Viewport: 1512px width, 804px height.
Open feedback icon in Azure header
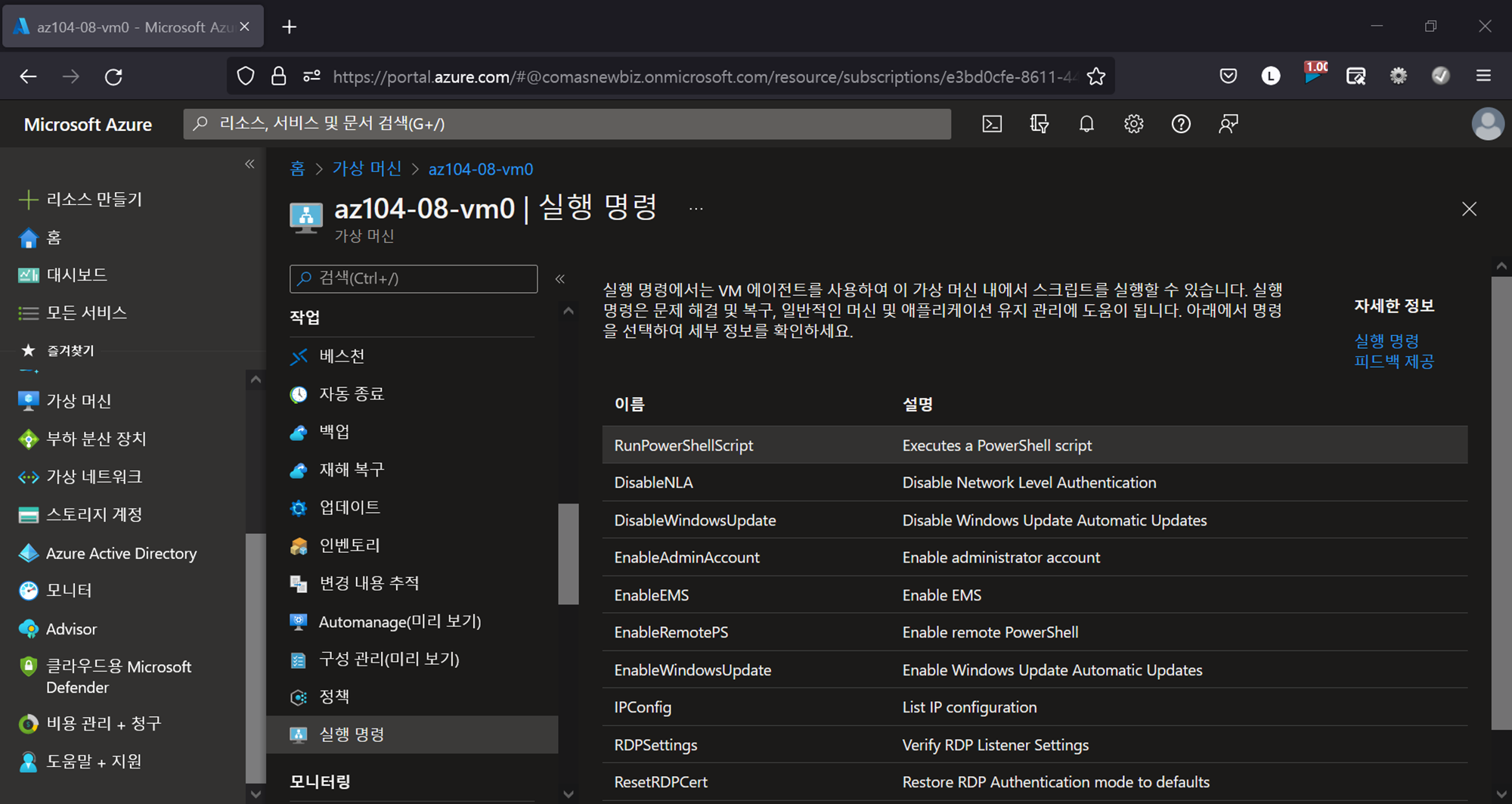[x=1228, y=124]
